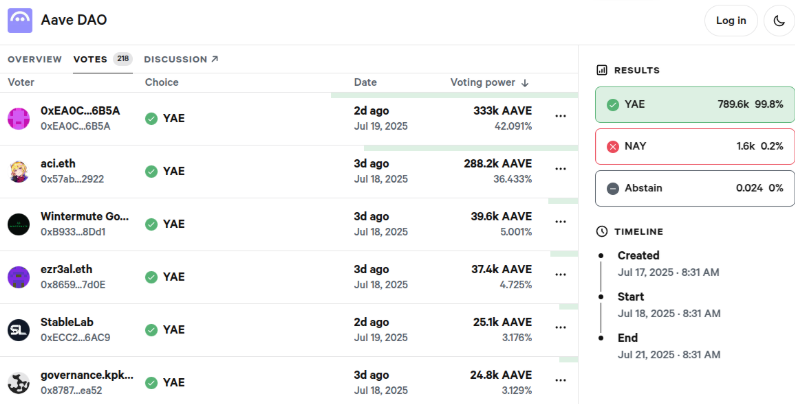
Task: Click the StableLab SL avatar icon
Action: (x=19, y=329)
